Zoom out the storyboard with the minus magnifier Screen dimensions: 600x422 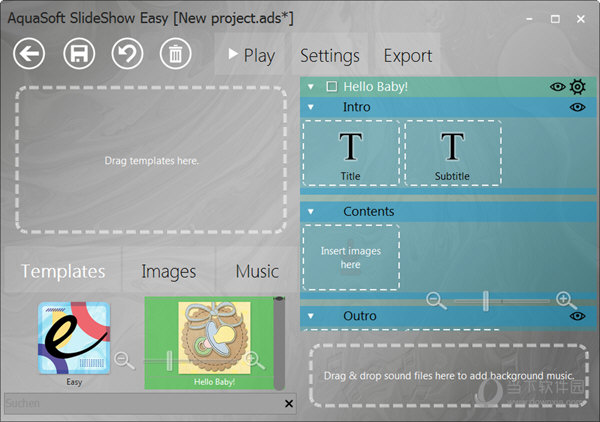(436, 300)
